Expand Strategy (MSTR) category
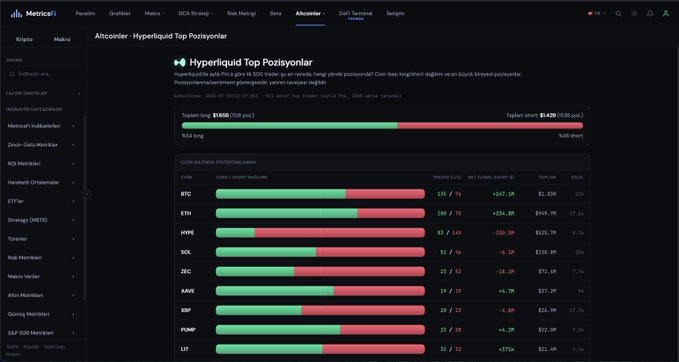The width and height of the screenshot is (679, 362). [42, 220]
